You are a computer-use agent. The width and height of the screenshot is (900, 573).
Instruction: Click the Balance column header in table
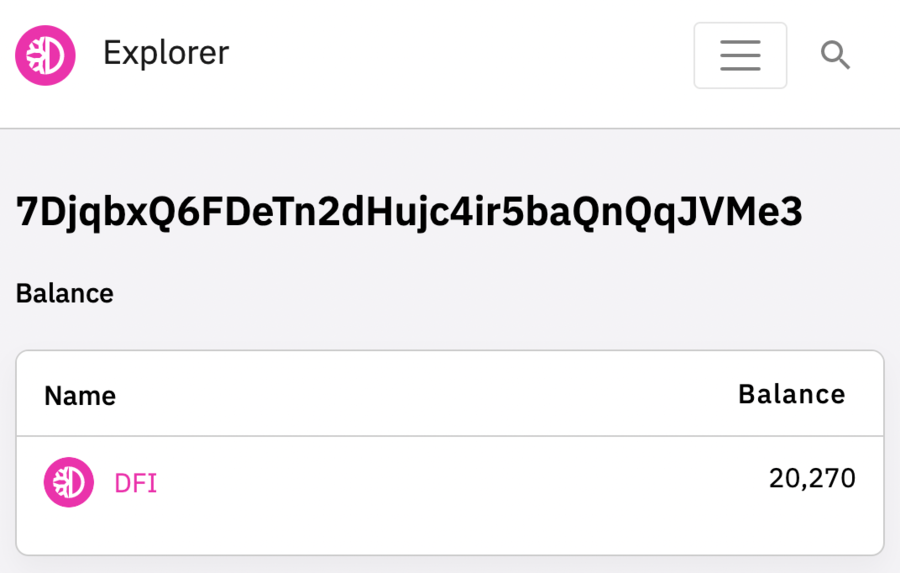coord(791,394)
